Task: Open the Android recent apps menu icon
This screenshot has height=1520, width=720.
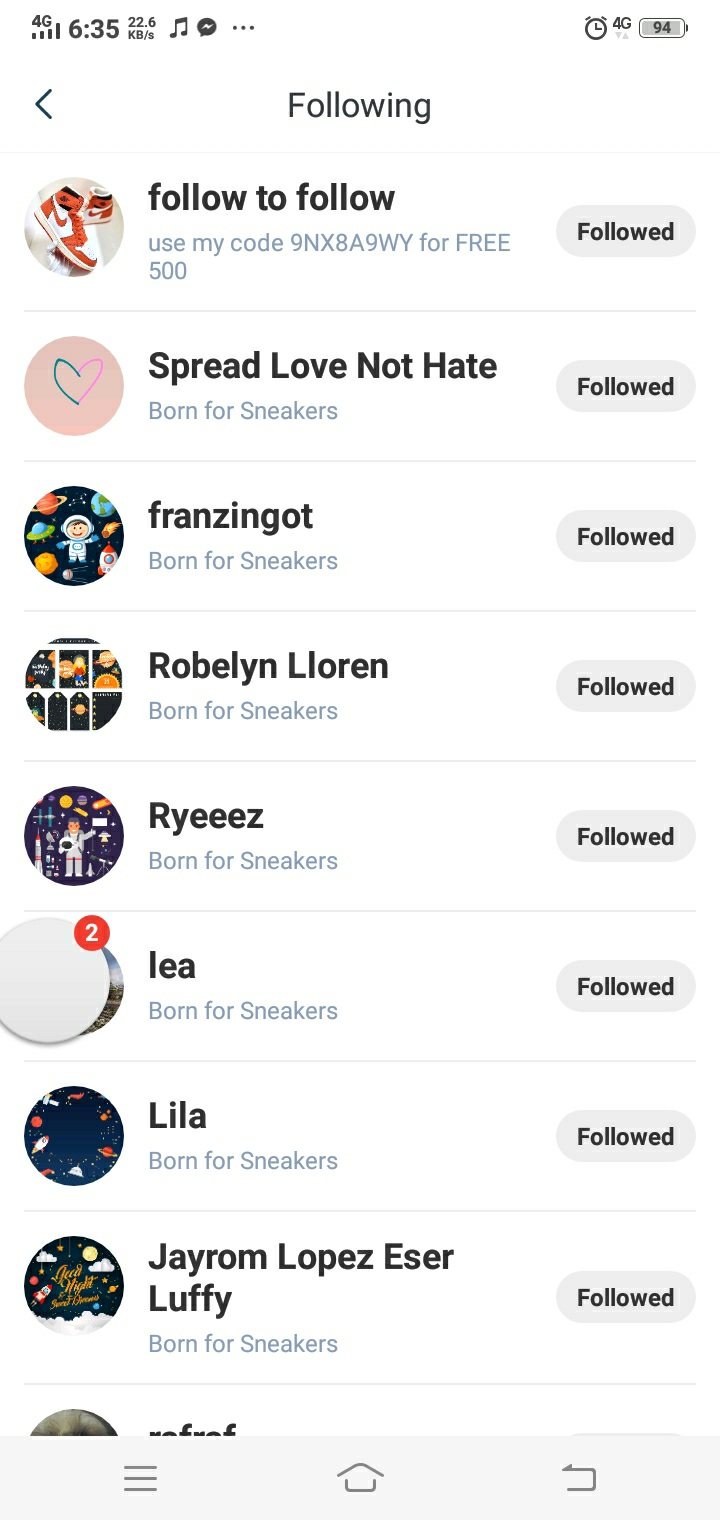Action: pyautogui.click(x=140, y=1478)
